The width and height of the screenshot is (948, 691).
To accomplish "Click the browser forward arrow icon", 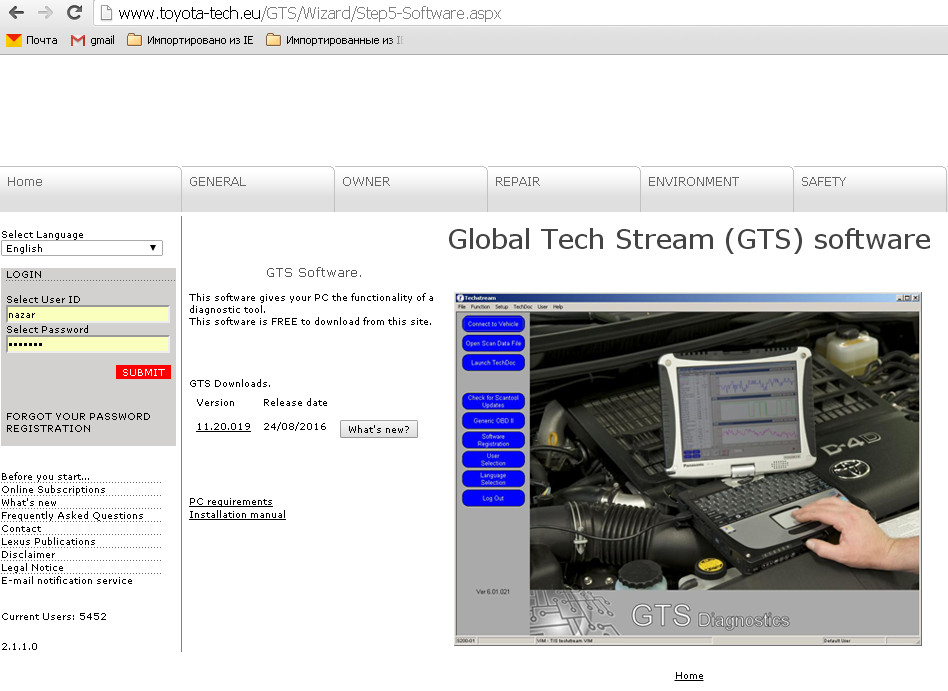I will tap(45, 13).
